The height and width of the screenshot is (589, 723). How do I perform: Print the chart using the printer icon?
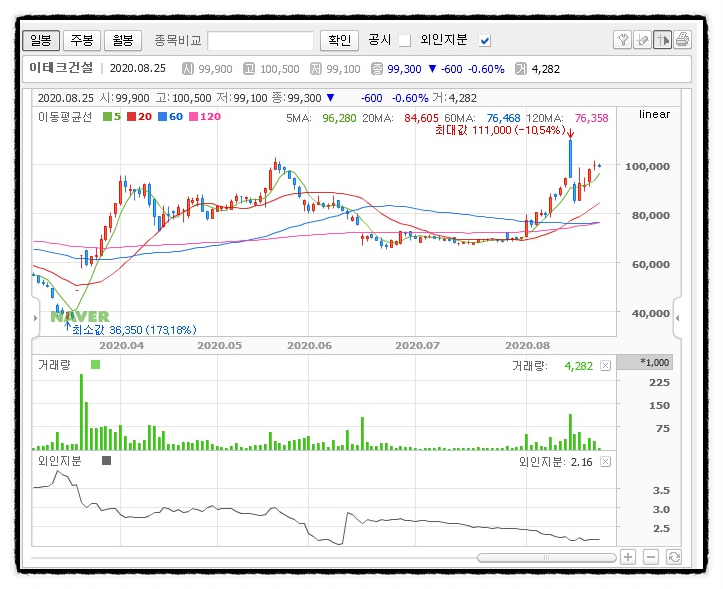click(682, 40)
